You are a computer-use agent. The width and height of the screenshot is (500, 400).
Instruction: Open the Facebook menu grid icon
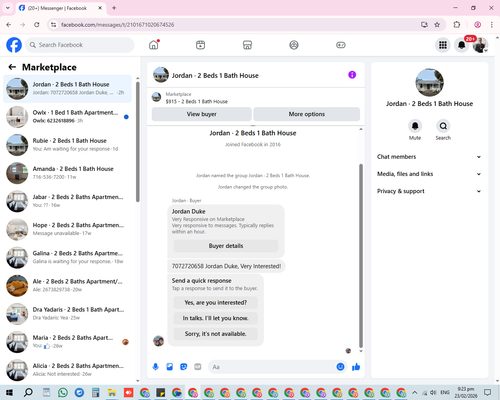click(443, 45)
